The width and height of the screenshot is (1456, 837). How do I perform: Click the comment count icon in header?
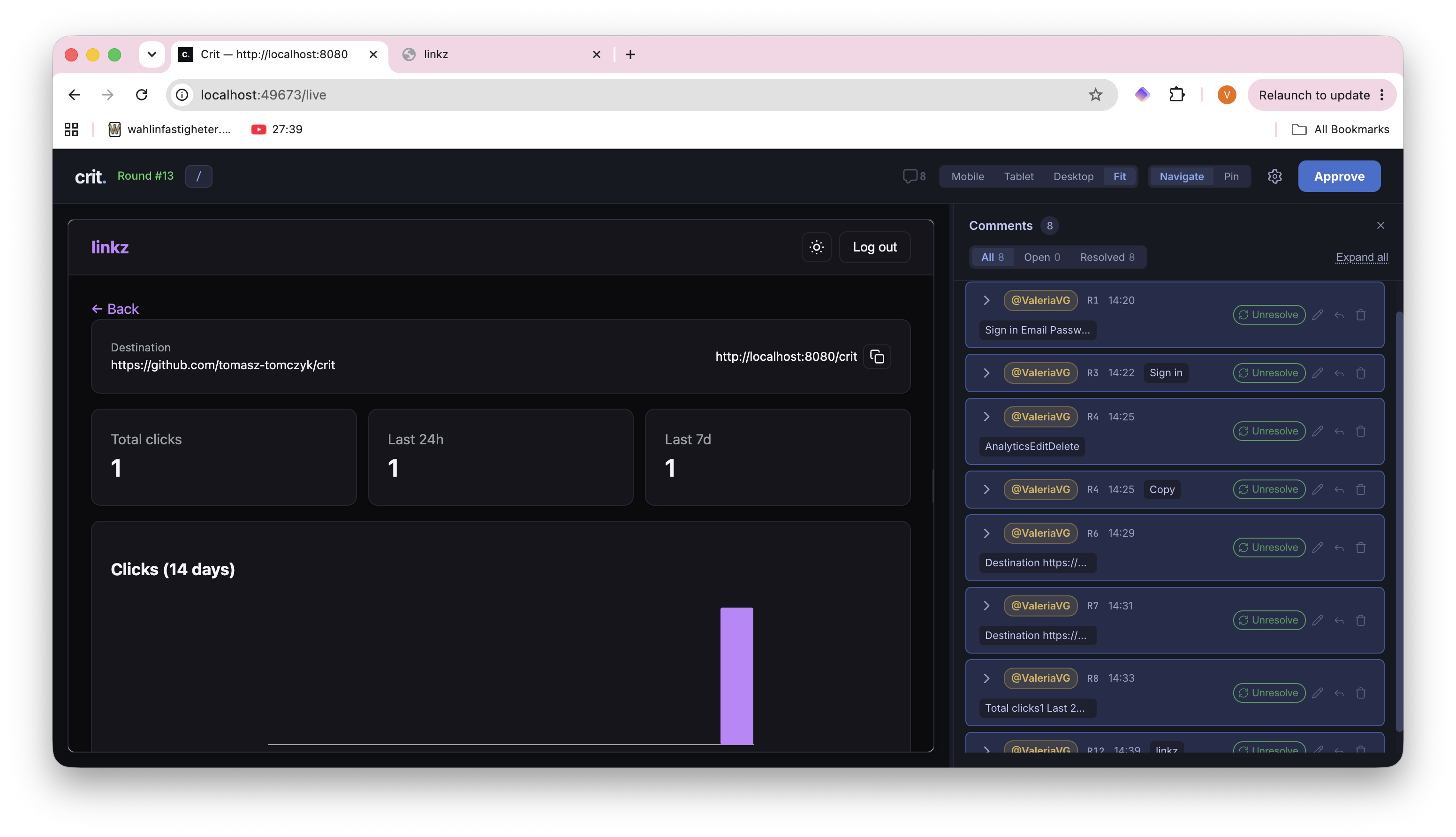tap(914, 176)
